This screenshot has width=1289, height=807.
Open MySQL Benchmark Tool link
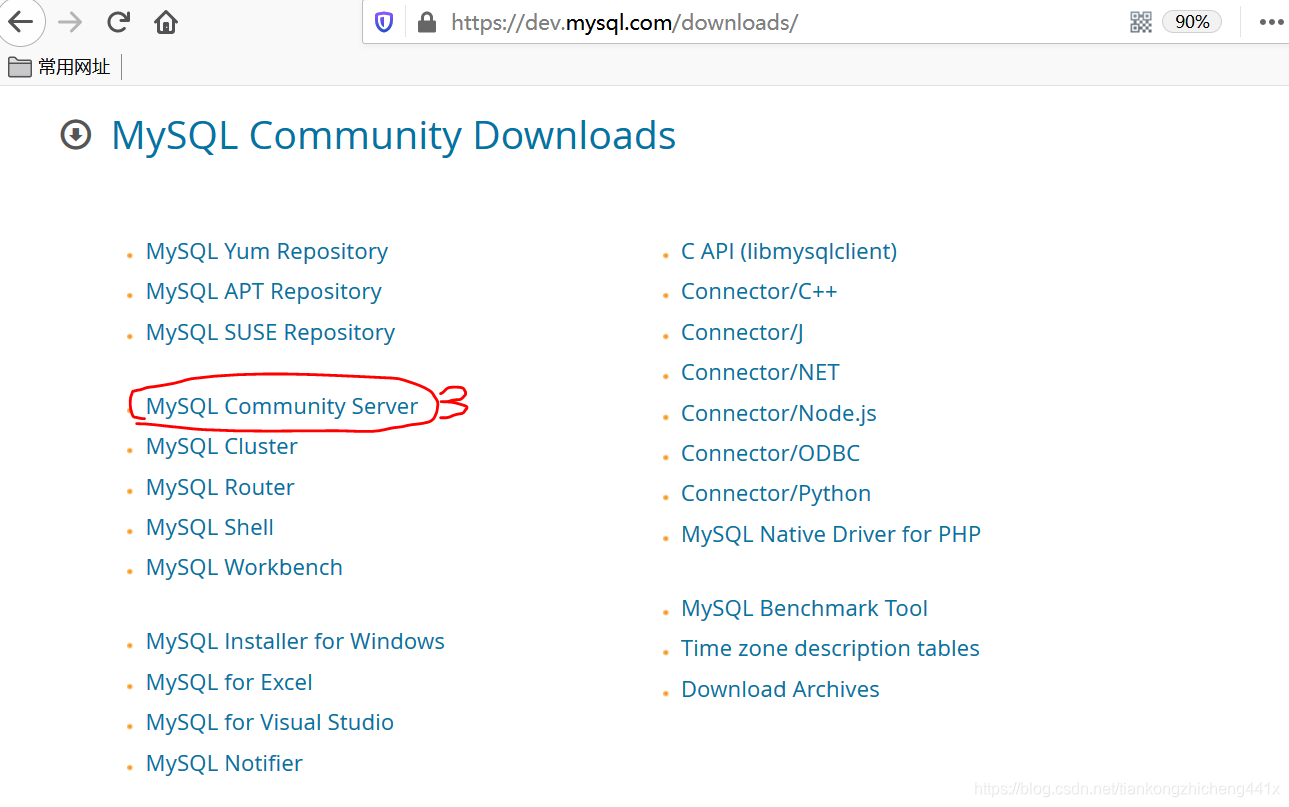pos(804,608)
